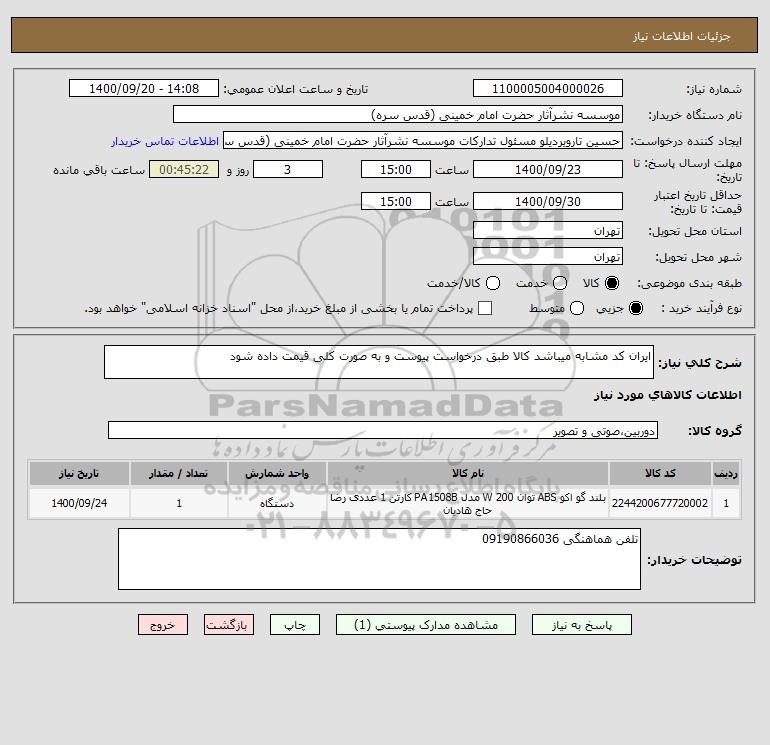
Task: Toggle the اسناد خزانه اسلامی payment checkbox
Action: pos(485,308)
